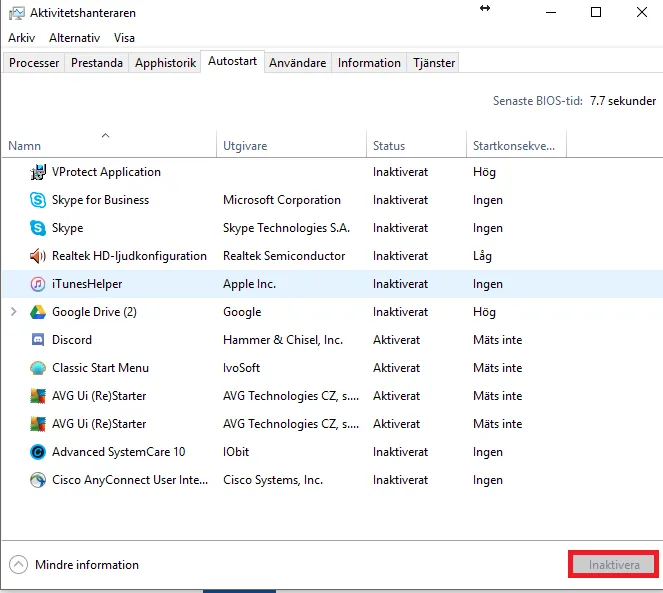Sort by the Startkonsekvens column header
Viewport: 663px width, 593px height.
tap(514, 146)
